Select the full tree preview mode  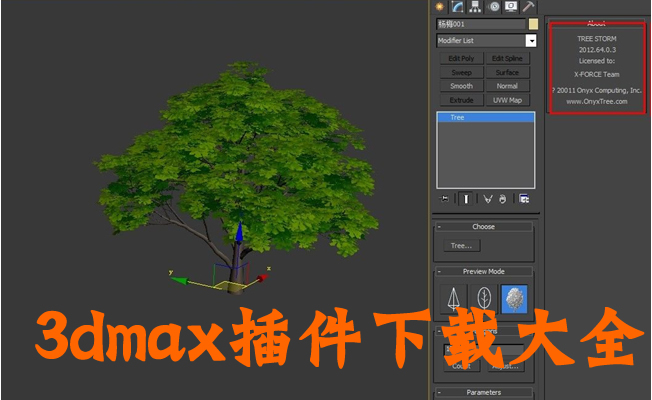tap(514, 299)
